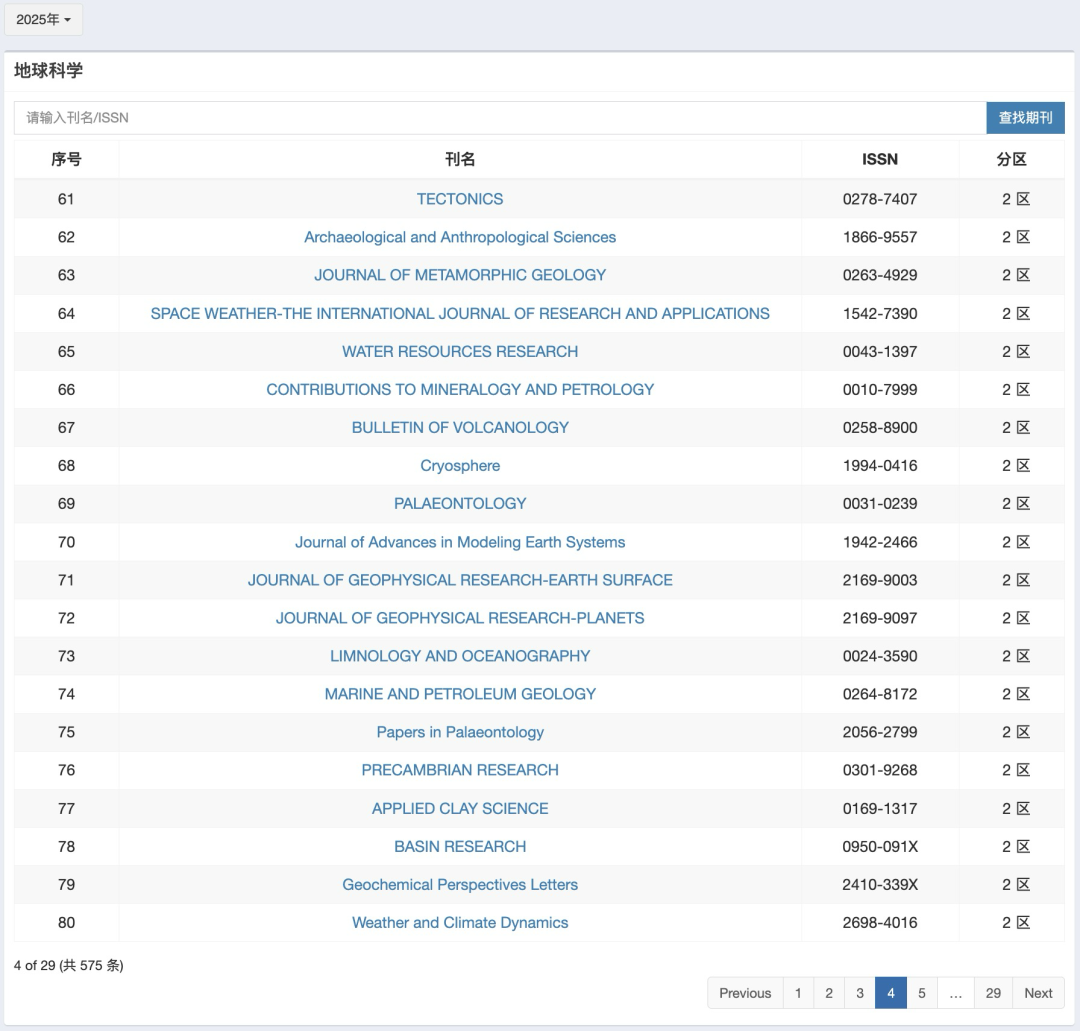Select ISSN 0169-1317 cell
The image size is (1080, 1031).
[880, 808]
